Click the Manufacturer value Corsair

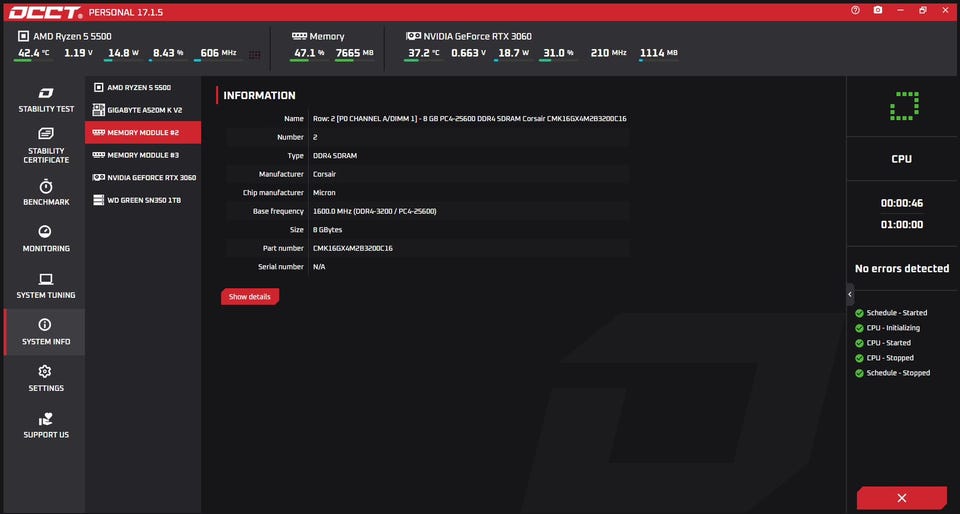[x=324, y=174]
